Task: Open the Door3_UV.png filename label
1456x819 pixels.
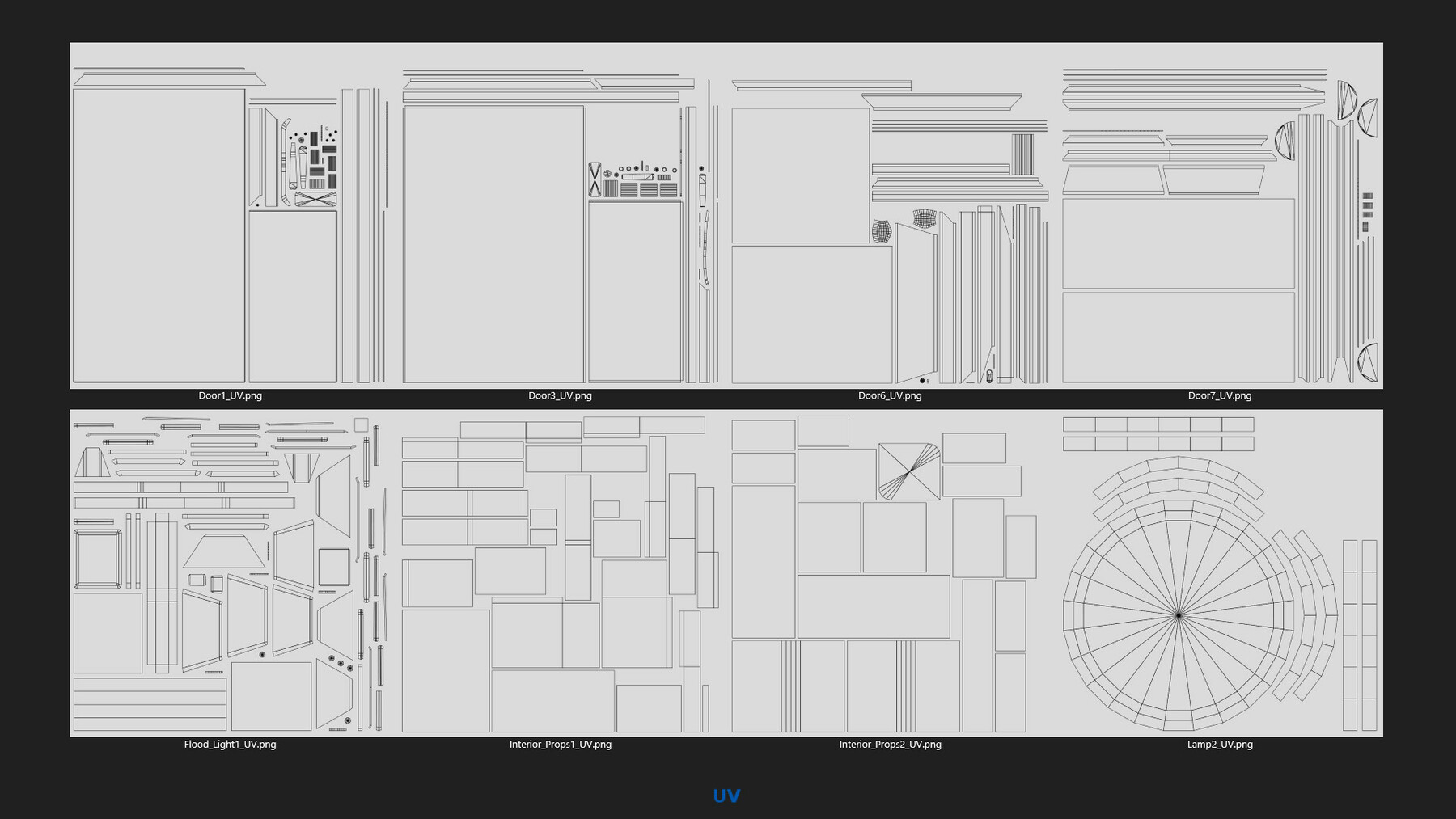Action: pyautogui.click(x=560, y=395)
